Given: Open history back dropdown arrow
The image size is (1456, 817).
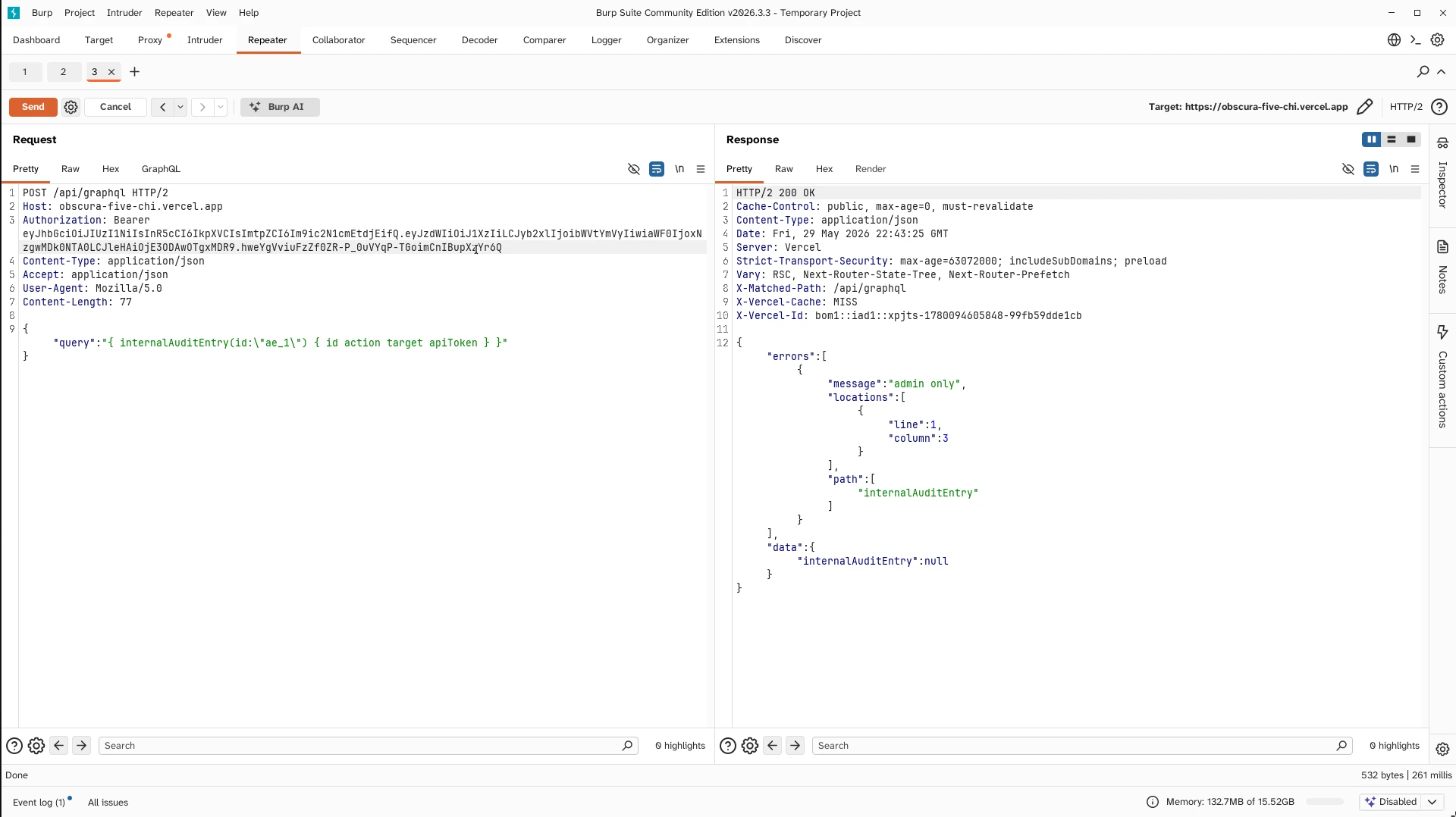Looking at the screenshot, I should [x=180, y=107].
